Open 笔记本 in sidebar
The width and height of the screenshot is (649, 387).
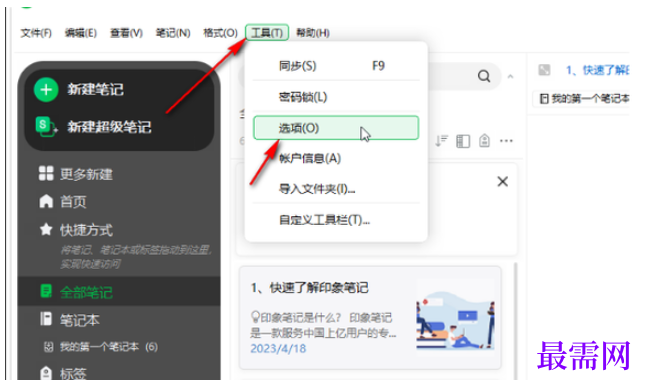coord(80,320)
